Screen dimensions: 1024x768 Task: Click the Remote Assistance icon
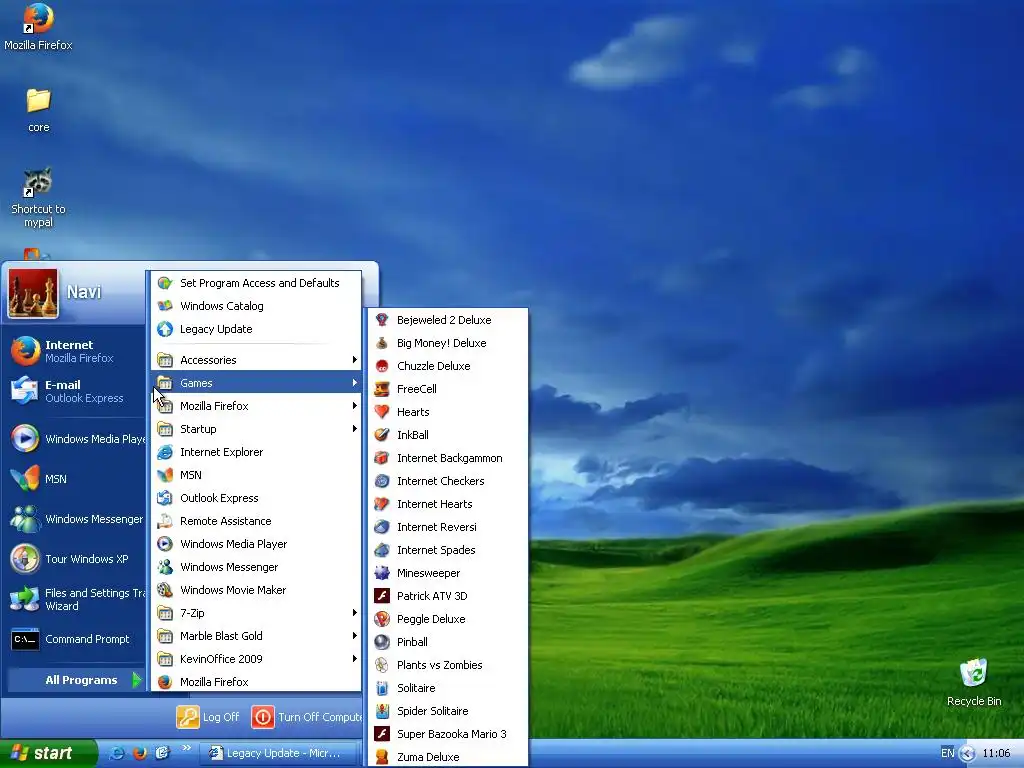(x=165, y=520)
